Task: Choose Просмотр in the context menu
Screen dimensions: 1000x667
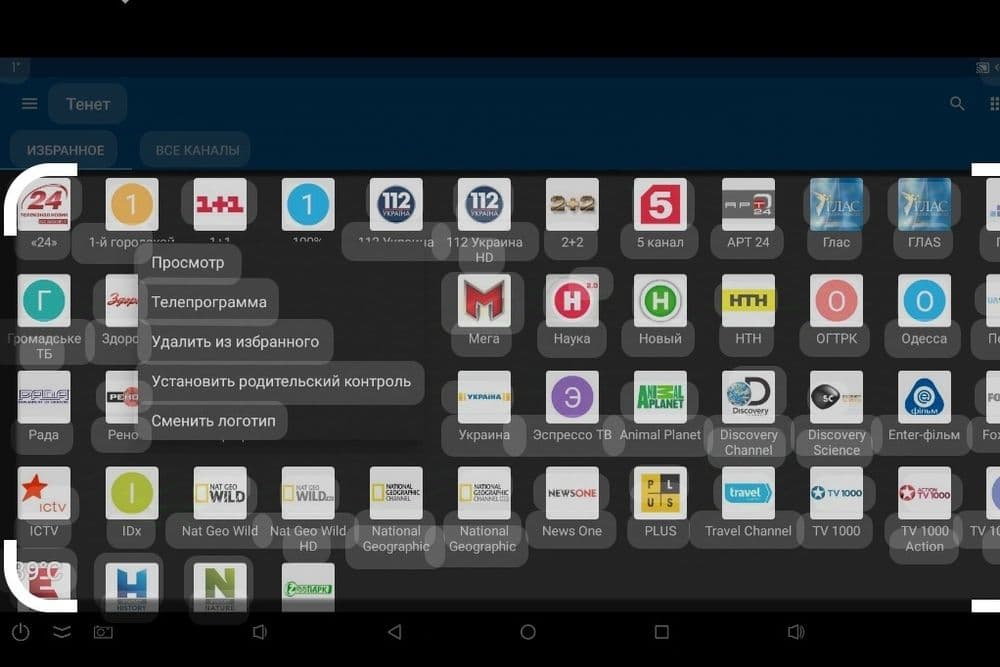Action: pyautogui.click(x=188, y=262)
